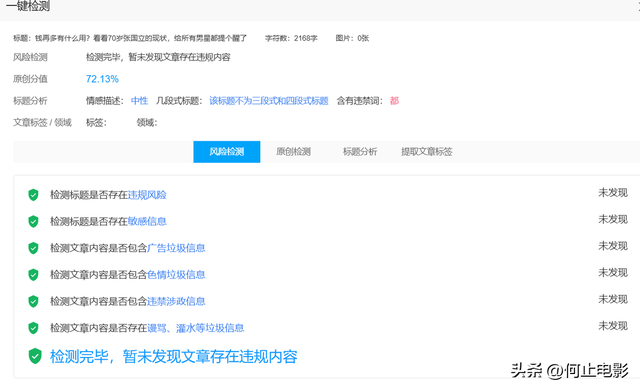This screenshot has height=390, width=640.
Task: Click the green shield beside 违规风险 check
Action: 33,195
